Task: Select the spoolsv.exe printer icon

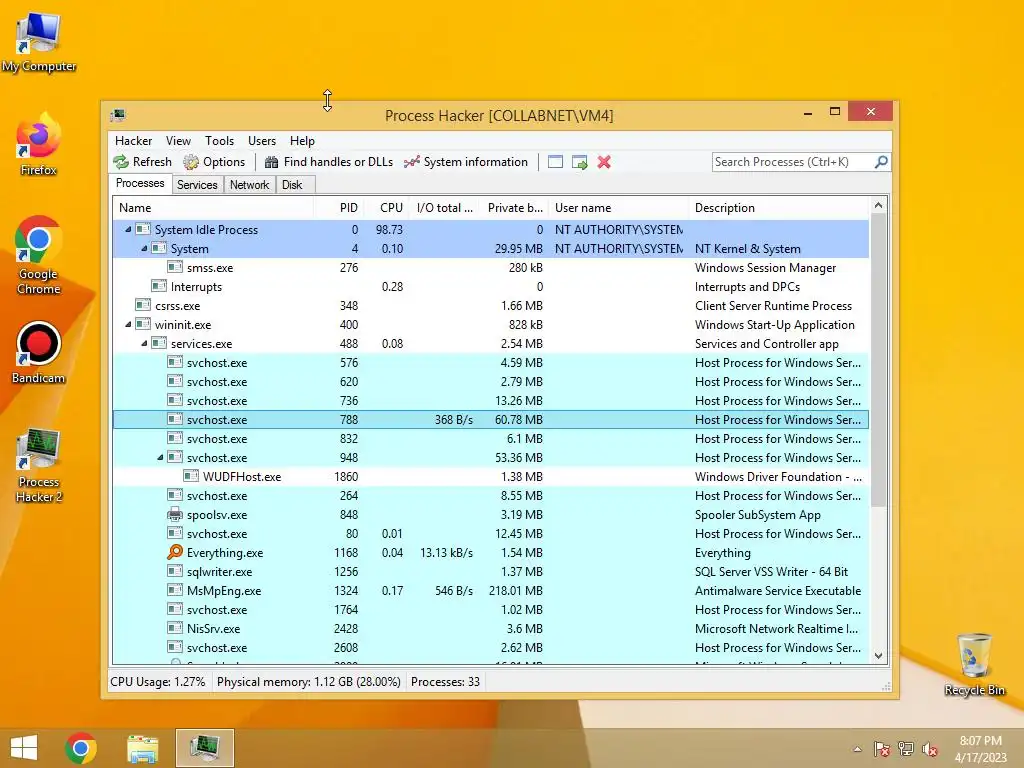Action: 175,514
